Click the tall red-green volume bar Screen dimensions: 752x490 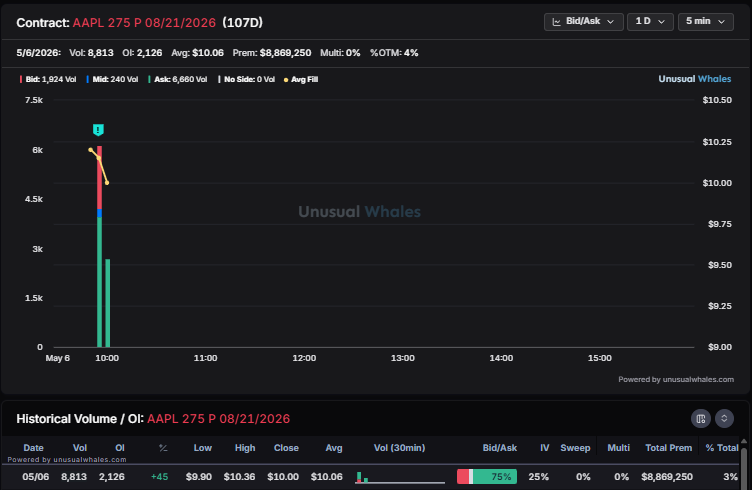tap(99, 246)
